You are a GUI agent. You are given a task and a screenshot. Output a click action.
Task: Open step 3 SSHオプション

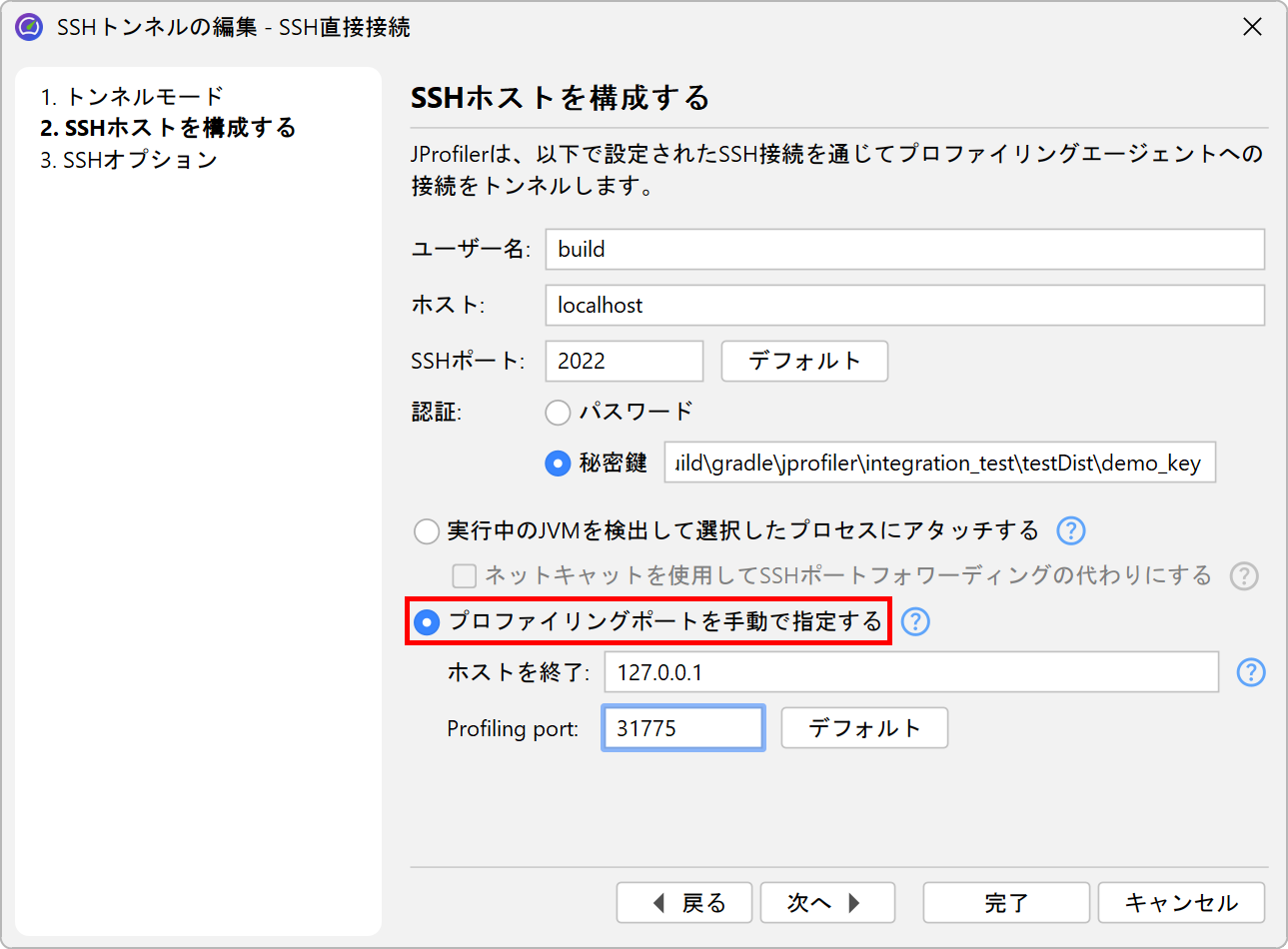(129, 160)
